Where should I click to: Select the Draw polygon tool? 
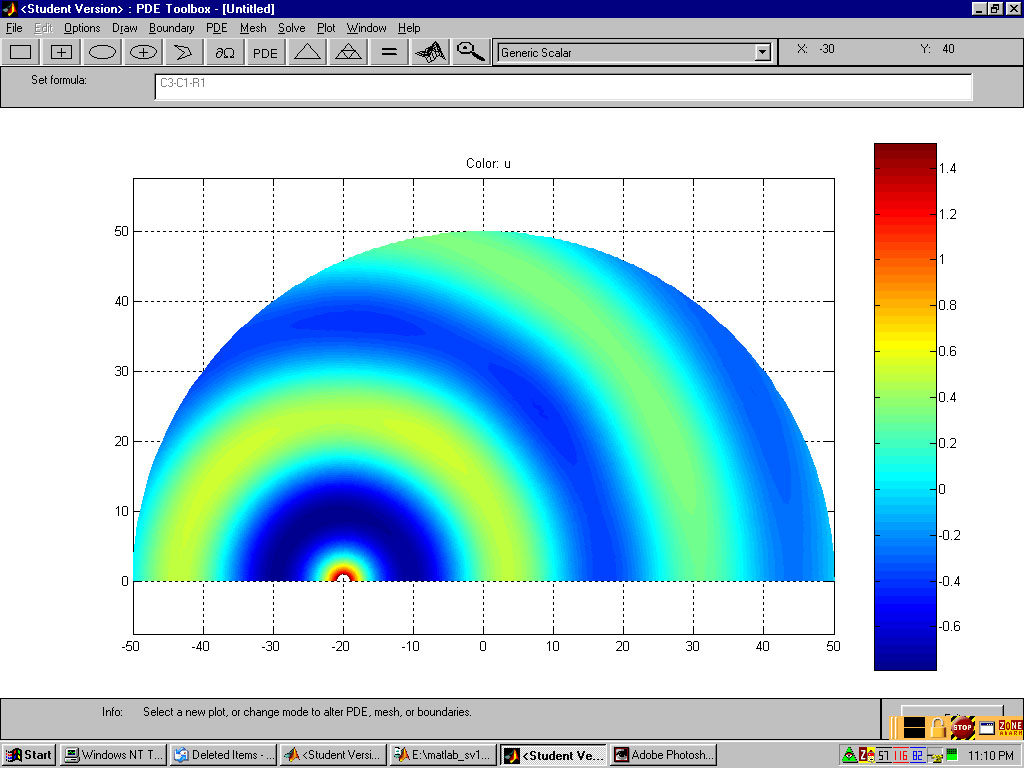184,52
